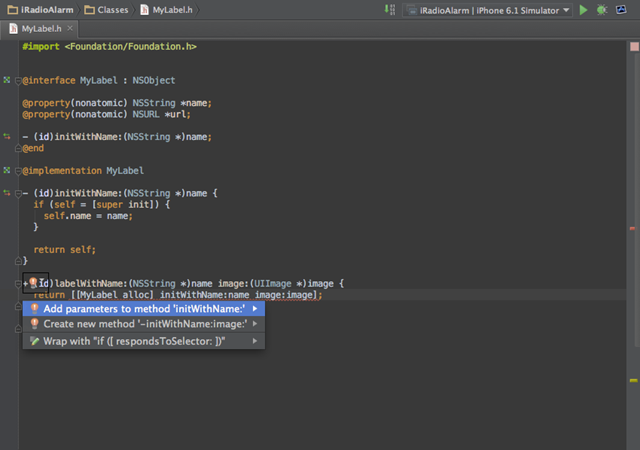The width and height of the screenshot is (640, 450).
Task: Collapse the @interface MyLabel fold marker
Action: click(x=18, y=80)
